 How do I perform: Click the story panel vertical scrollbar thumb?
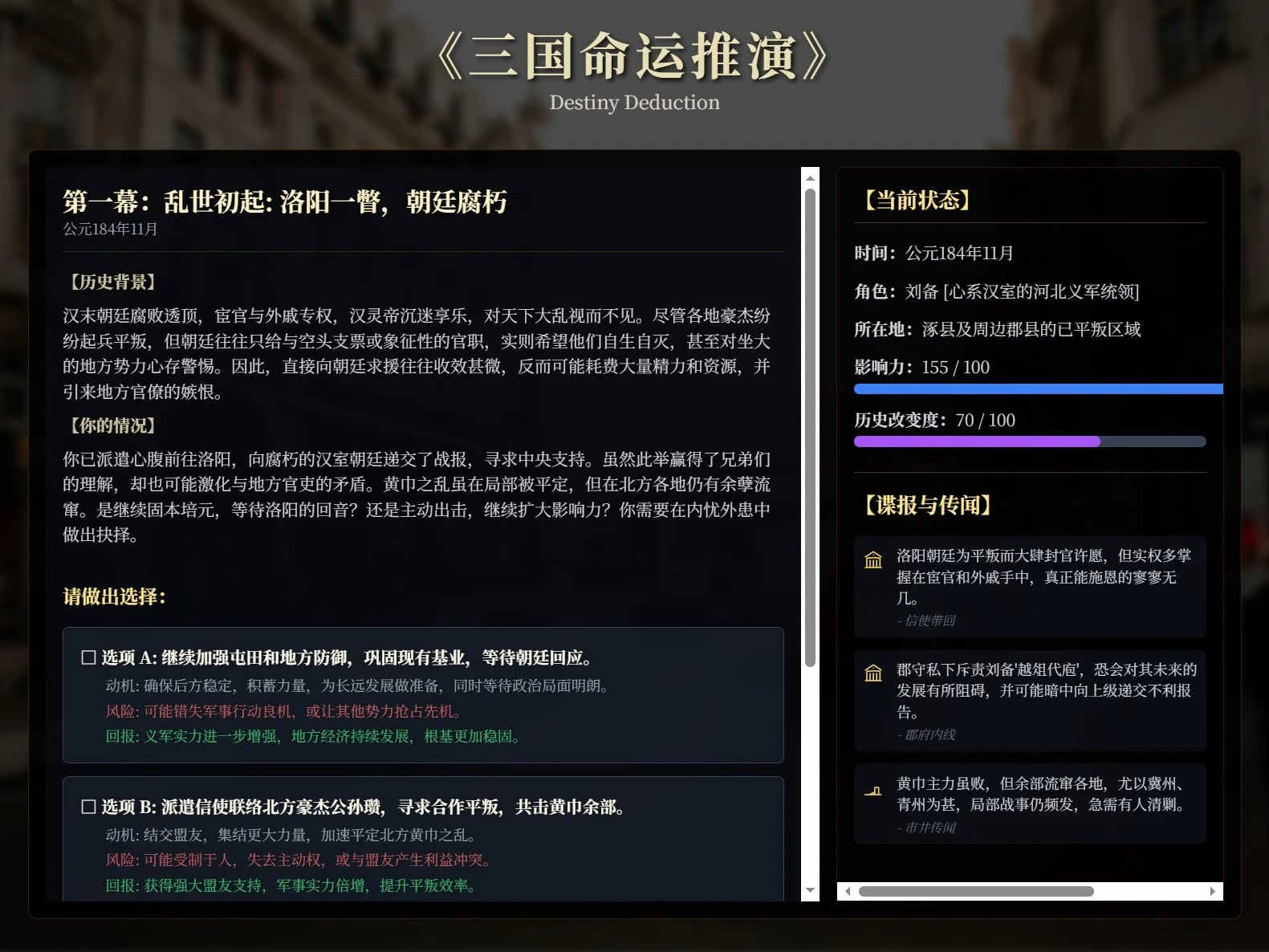point(810,428)
